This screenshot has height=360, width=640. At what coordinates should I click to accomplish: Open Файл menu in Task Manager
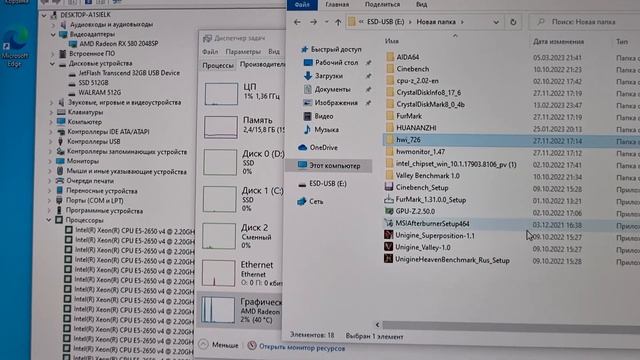210,52
